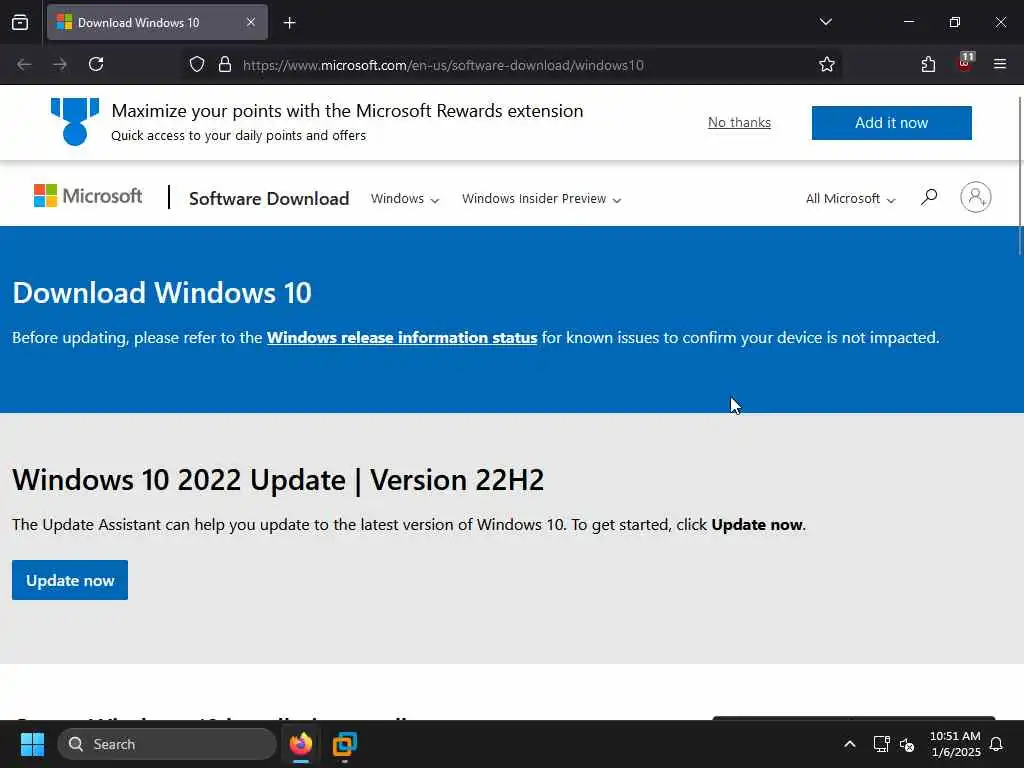Viewport: 1024px width, 768px height.
Task: Show the list all tabs dropdown
Action: click(x=825, y=22)
